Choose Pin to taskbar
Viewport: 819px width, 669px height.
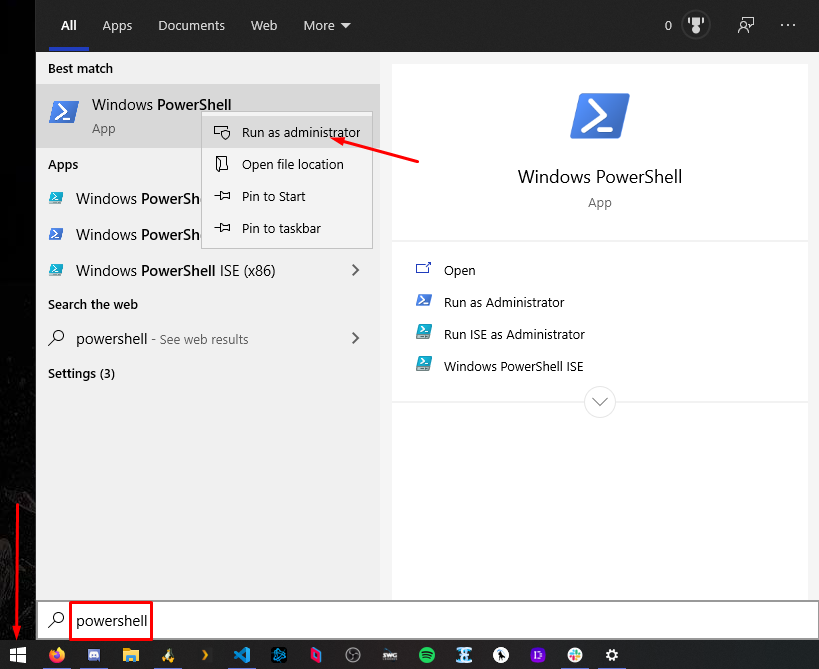287,228
